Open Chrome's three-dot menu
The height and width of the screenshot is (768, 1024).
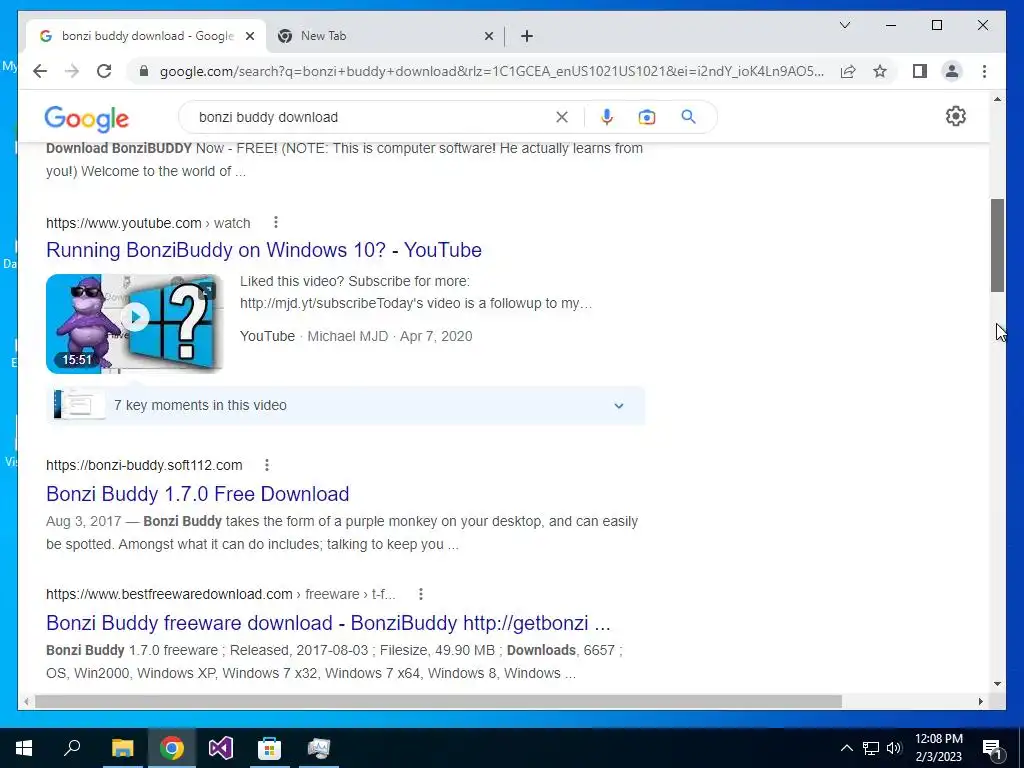pyautogui.click(x=984, y=71)
